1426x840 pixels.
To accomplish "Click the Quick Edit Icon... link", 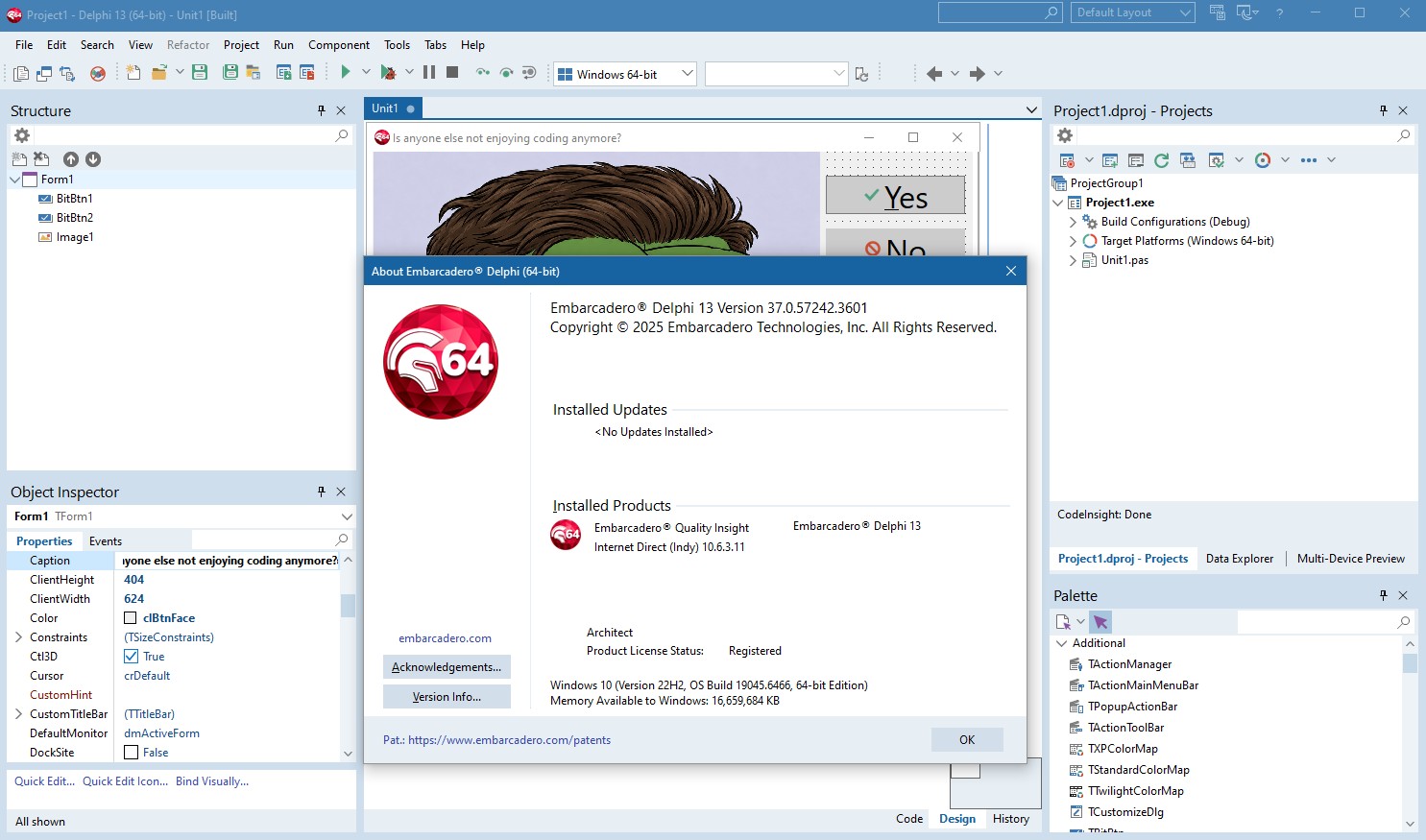I will coord(125,781).
